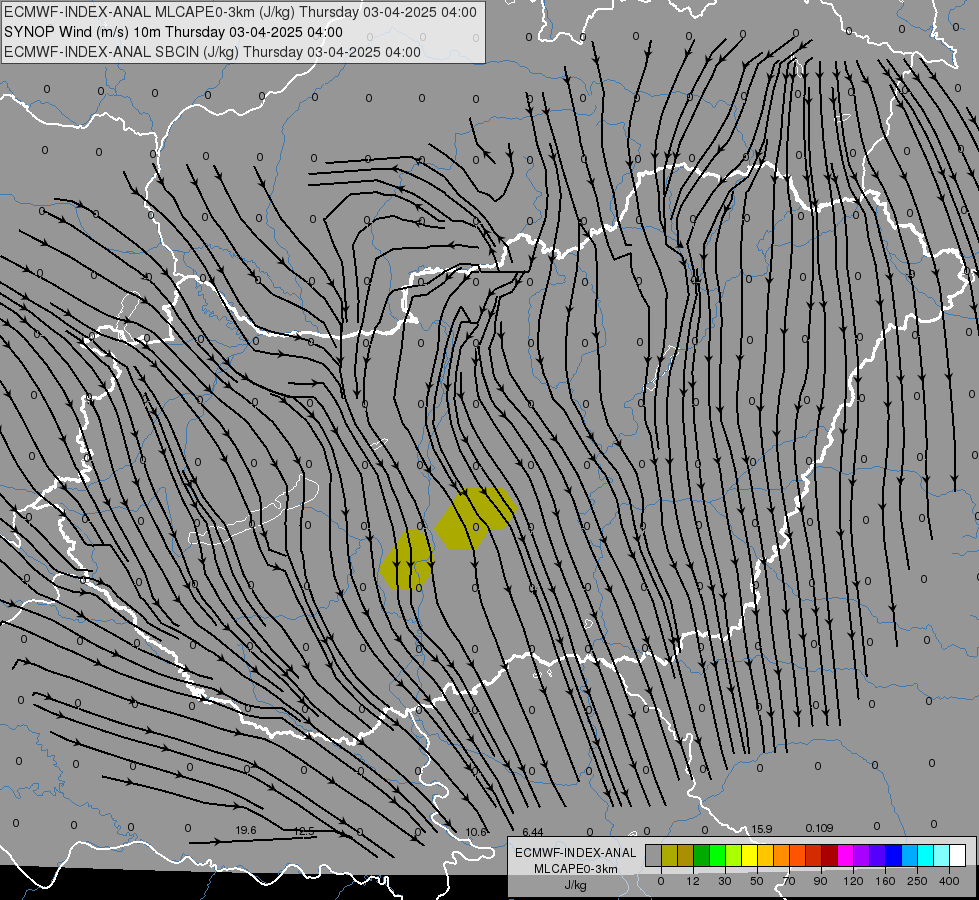Viewport: 979px width, 900px height.
Task: Click legend tick label 30
Action: [724, 881]
